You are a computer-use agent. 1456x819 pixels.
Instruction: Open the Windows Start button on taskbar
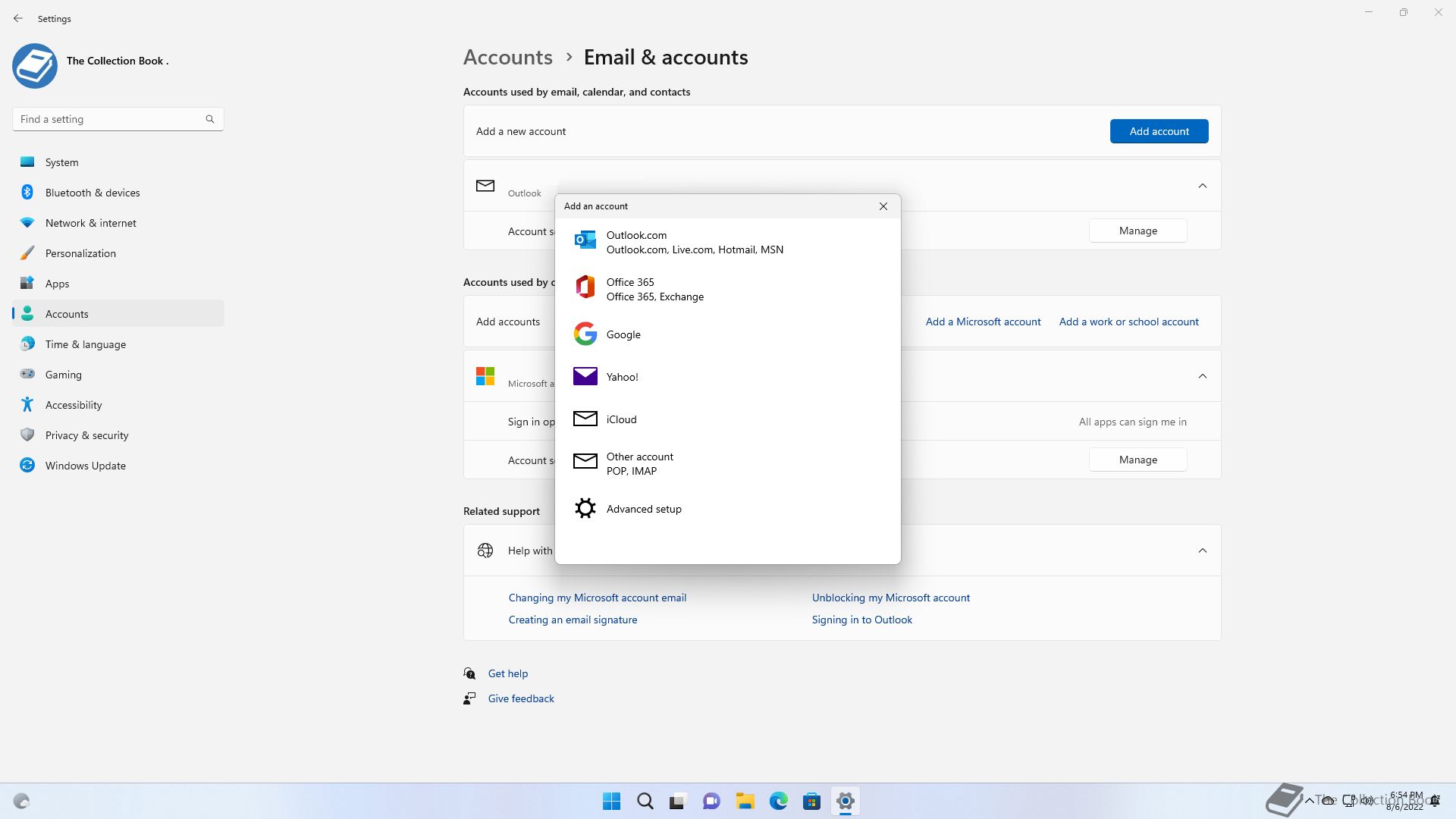[x=611, y=801]
